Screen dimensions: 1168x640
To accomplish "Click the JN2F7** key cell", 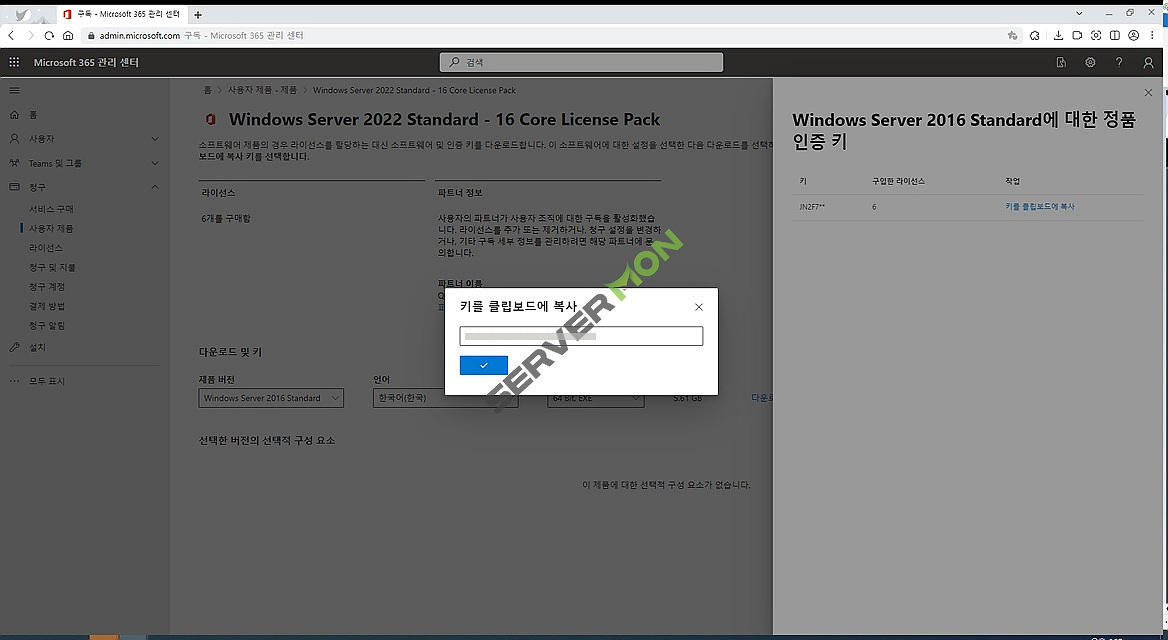I will click(x=812, y=206).
